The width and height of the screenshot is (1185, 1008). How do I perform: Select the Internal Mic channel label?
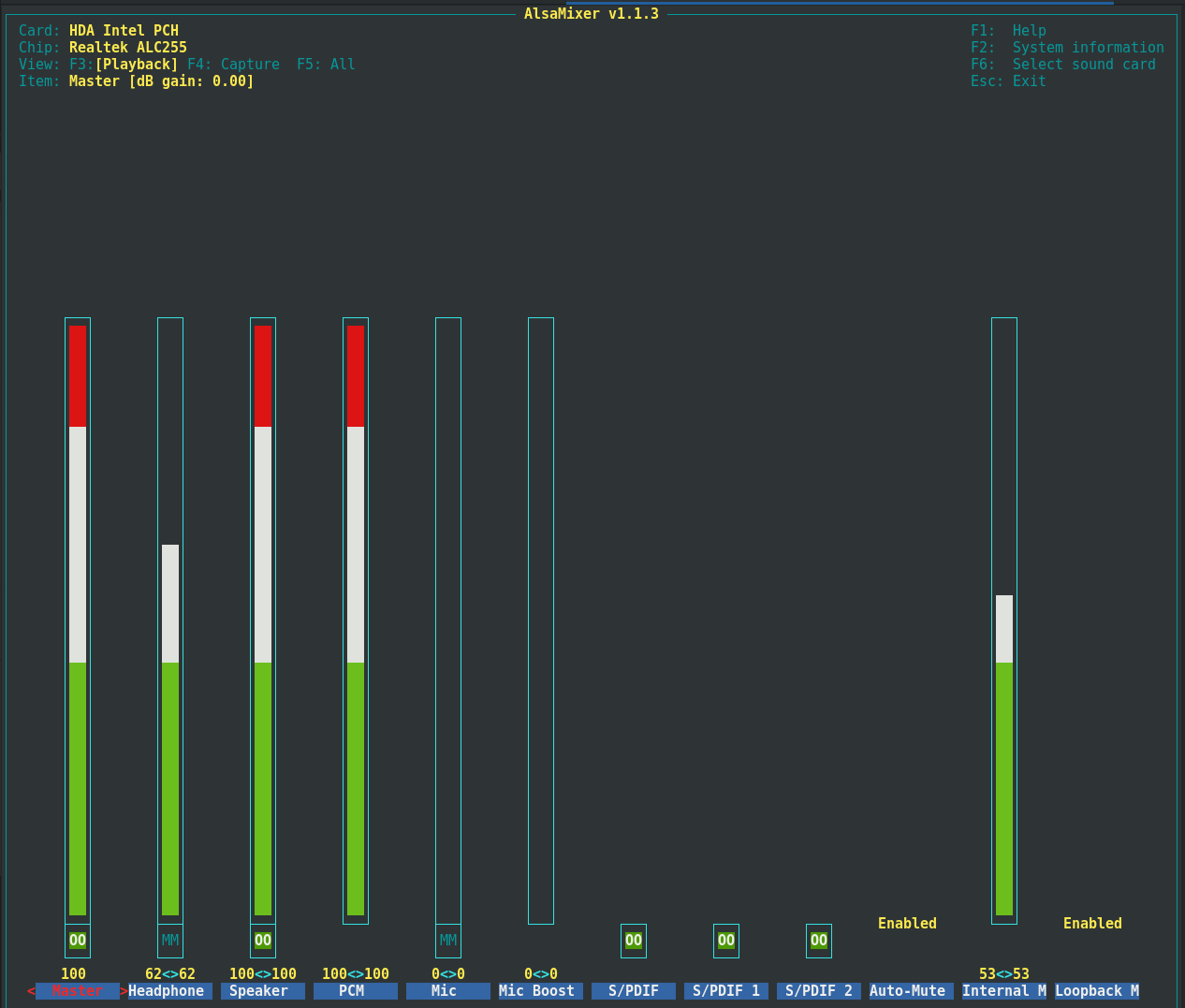click(x=1004, y=991)
